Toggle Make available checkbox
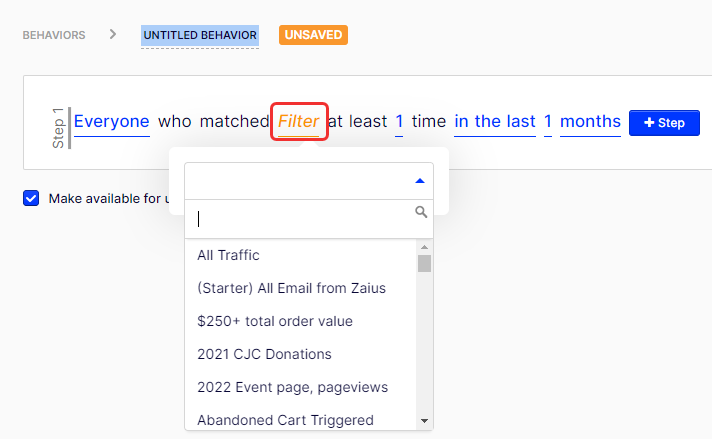Viewport: 712px width, 439px height. [x=31, y=198]
